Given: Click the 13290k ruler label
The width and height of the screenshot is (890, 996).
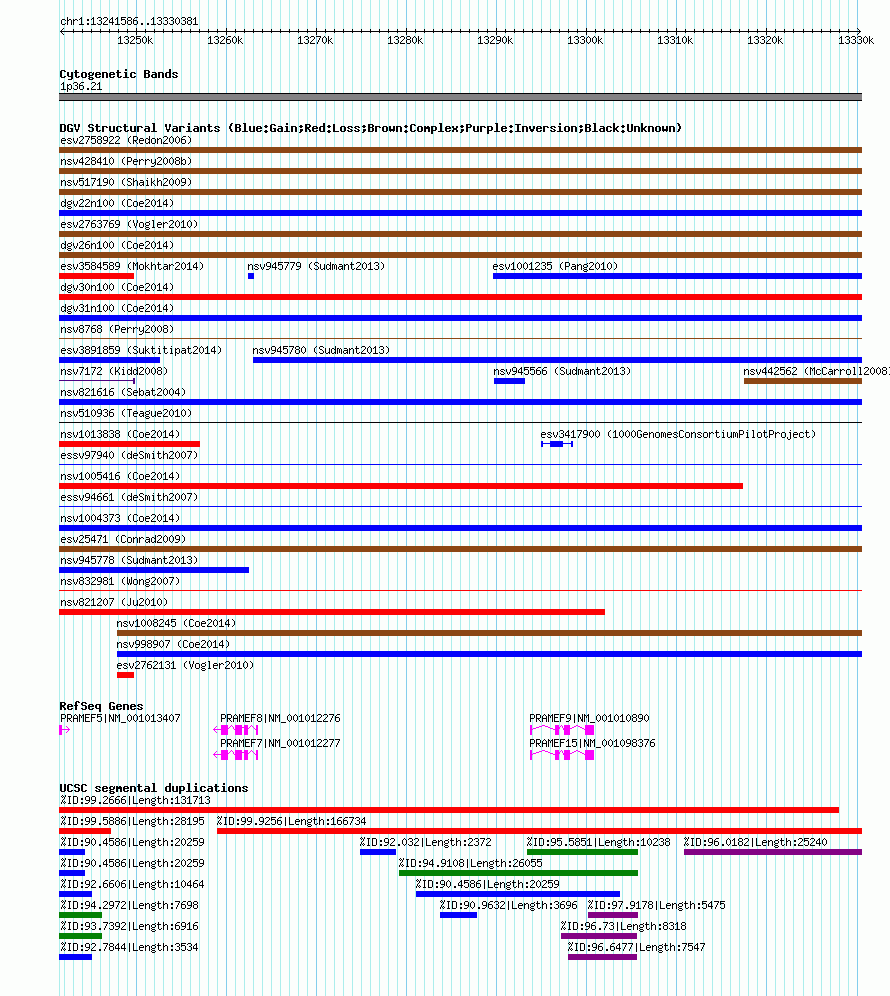Looking at the screenshot, I should [495, 40].
